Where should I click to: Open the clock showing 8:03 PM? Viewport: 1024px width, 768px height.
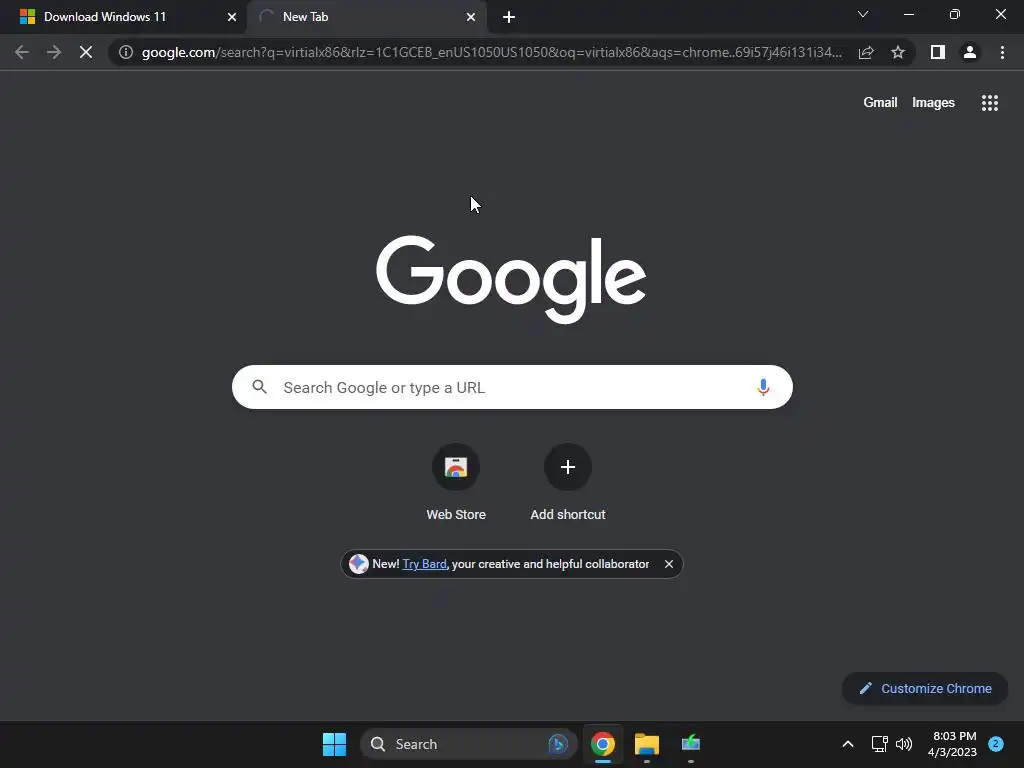pyautogui.click(x=953, y=744)
